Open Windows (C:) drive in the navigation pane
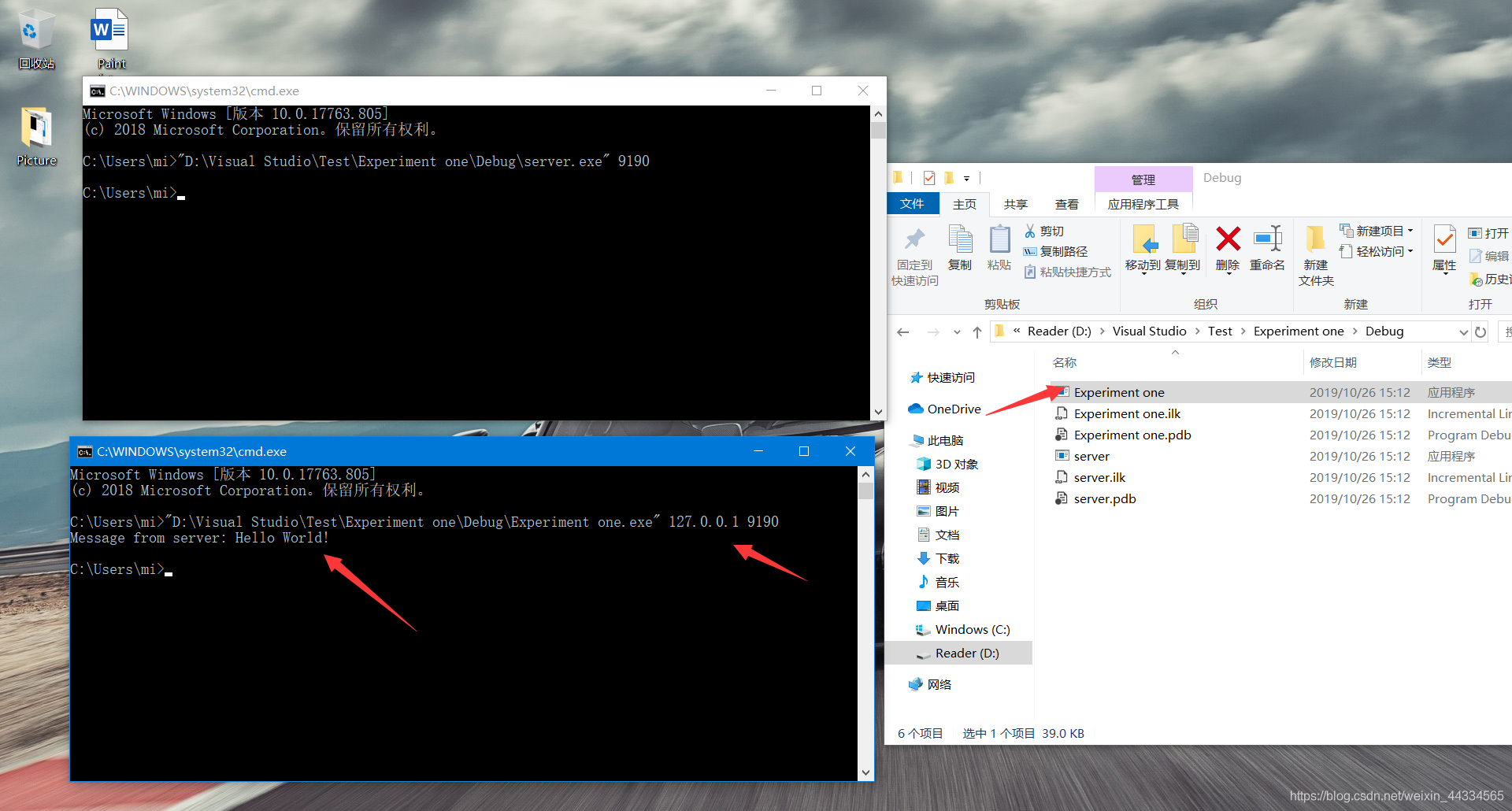The height and width of the screenshot is (811, 1512). (x=963, y=630)
